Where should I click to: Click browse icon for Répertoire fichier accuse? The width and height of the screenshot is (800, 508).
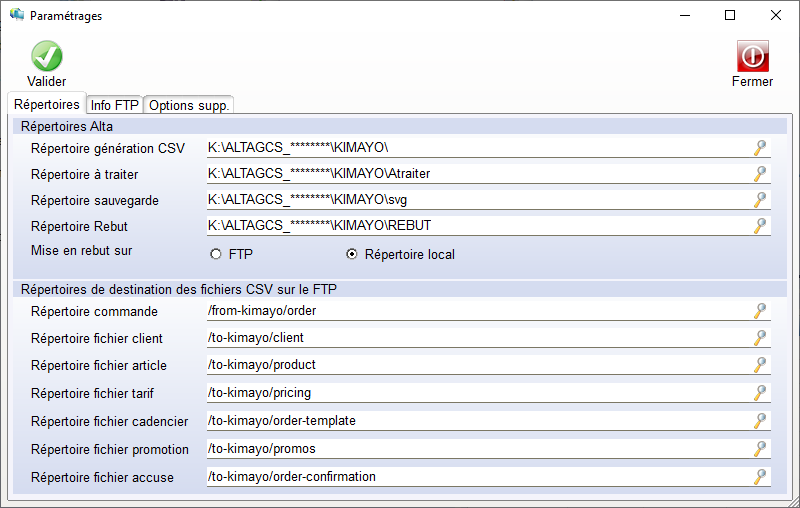(x=760, y=477)
